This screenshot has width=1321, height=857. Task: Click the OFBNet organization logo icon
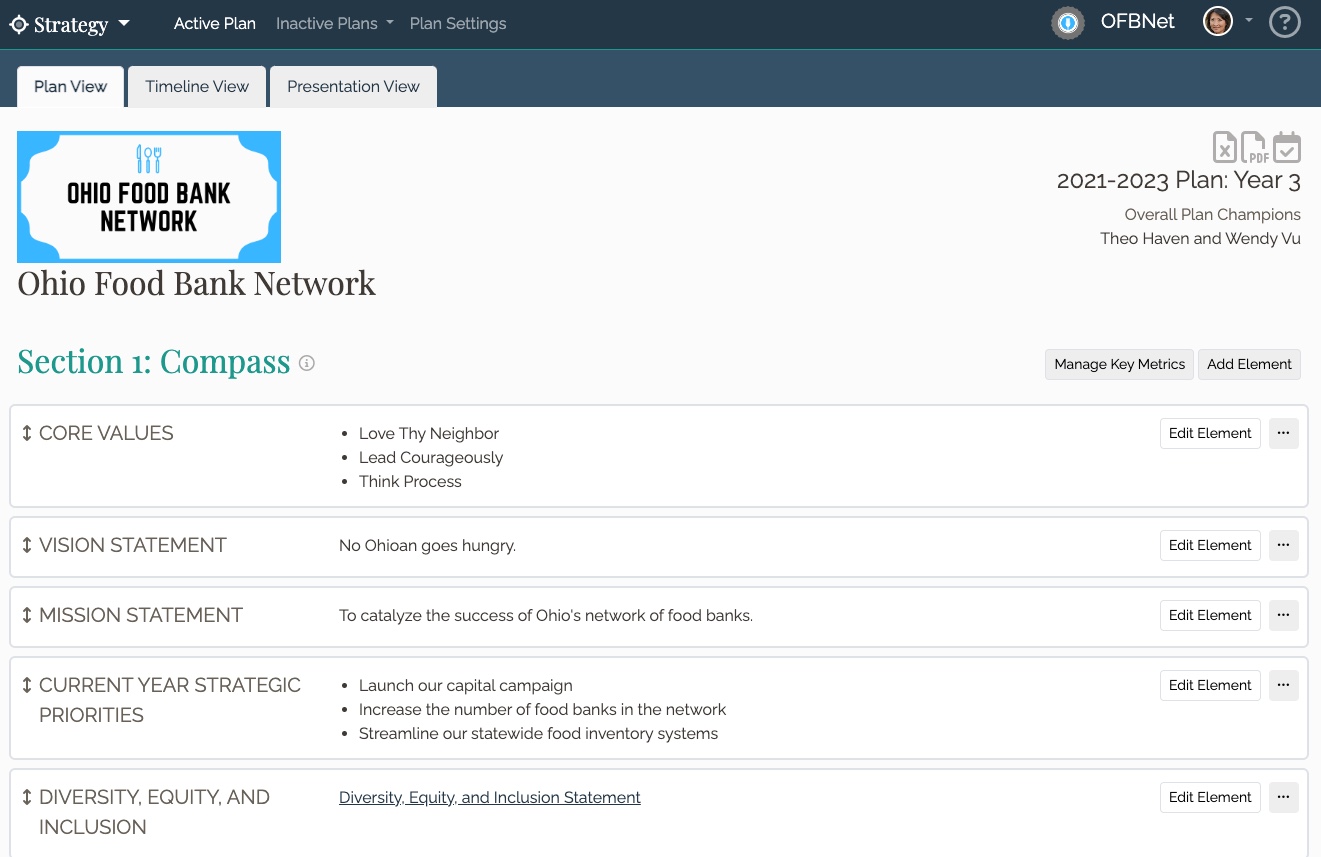tap(1069, 22)
